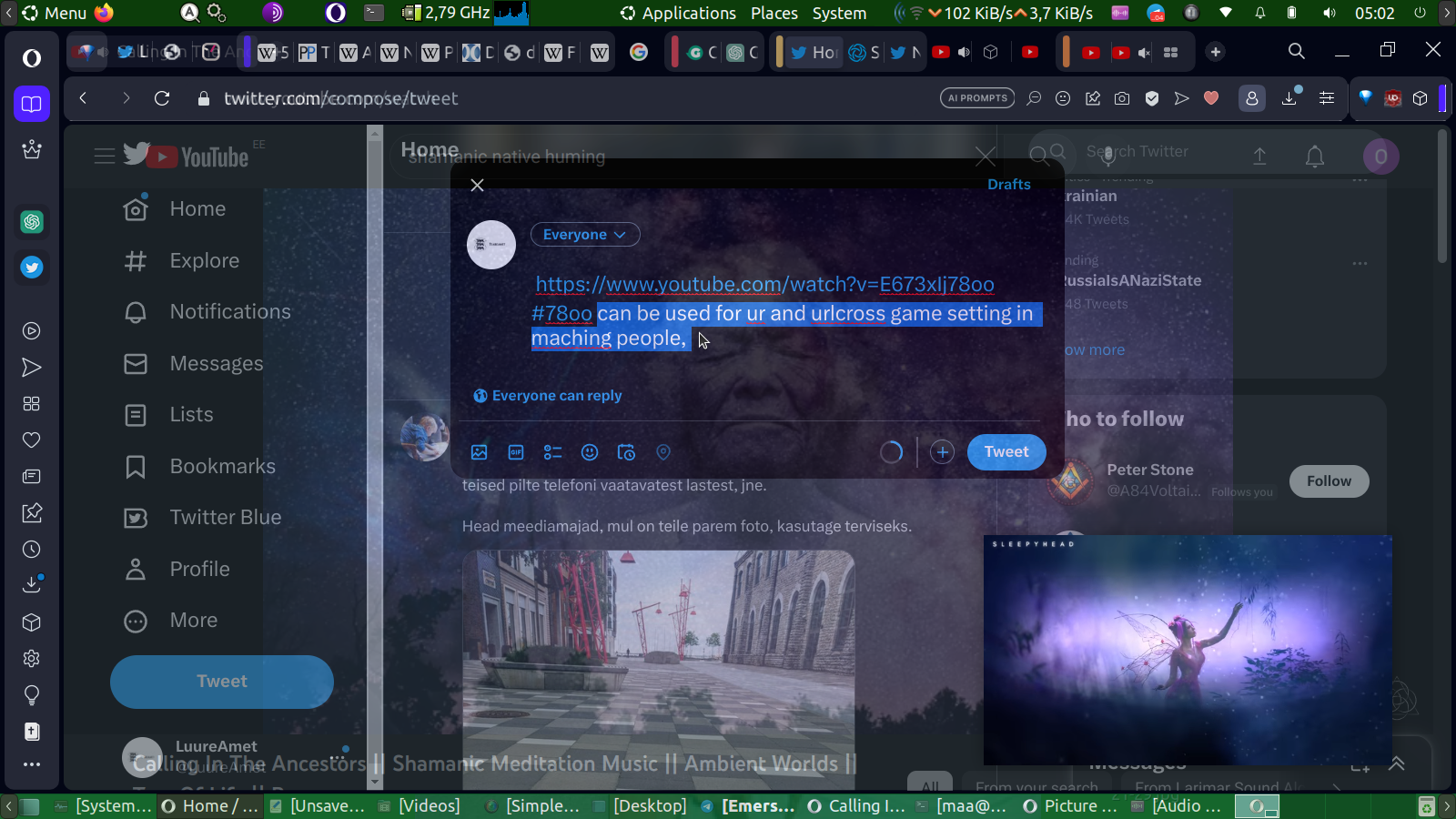This screenshot has height=819, width=1456.
Task: Open Opera sidebar Twitter icon
Action: [32, 268]
